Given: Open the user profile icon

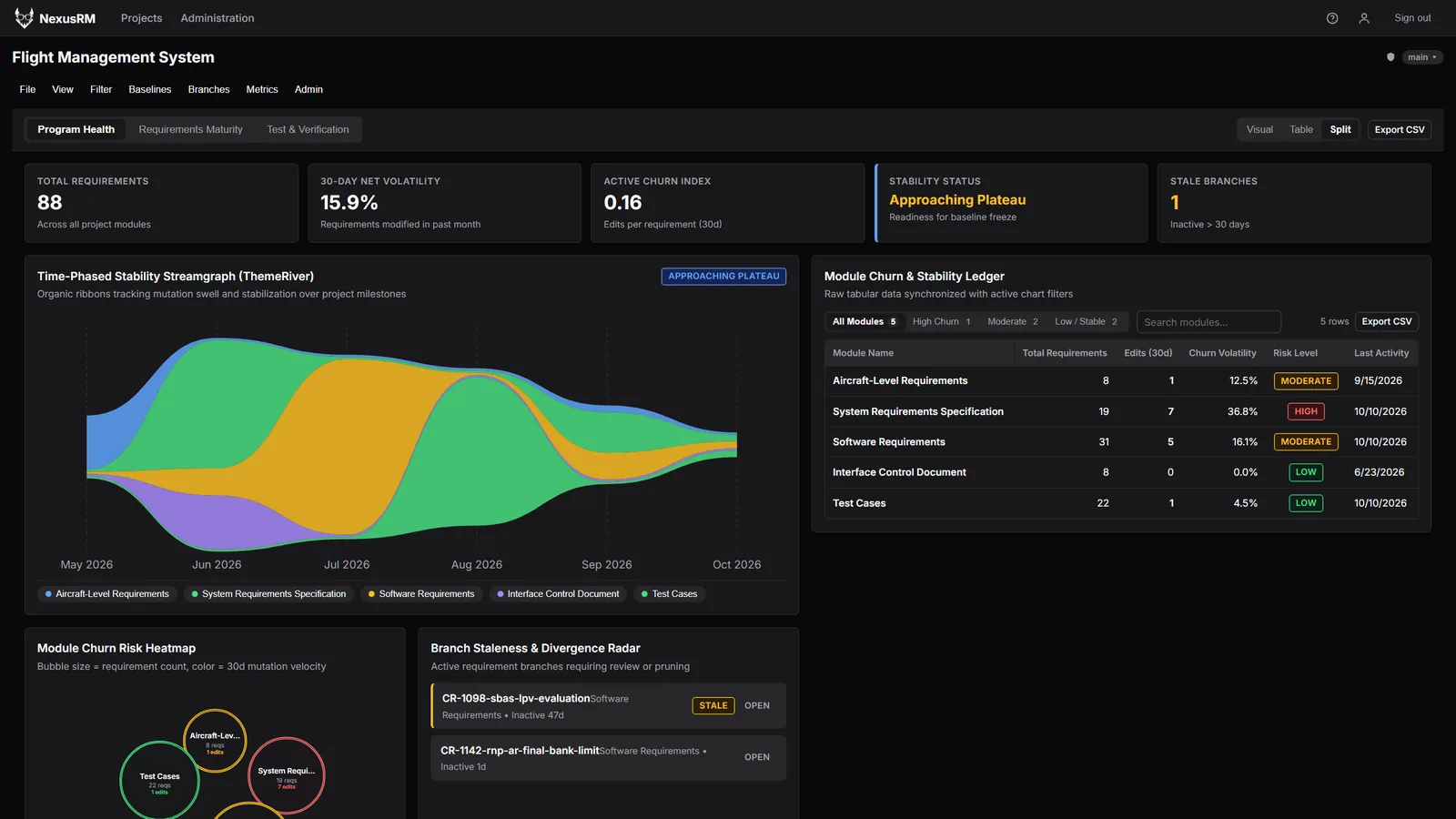Looking at the screenshot, I should tap(1364, 18).
